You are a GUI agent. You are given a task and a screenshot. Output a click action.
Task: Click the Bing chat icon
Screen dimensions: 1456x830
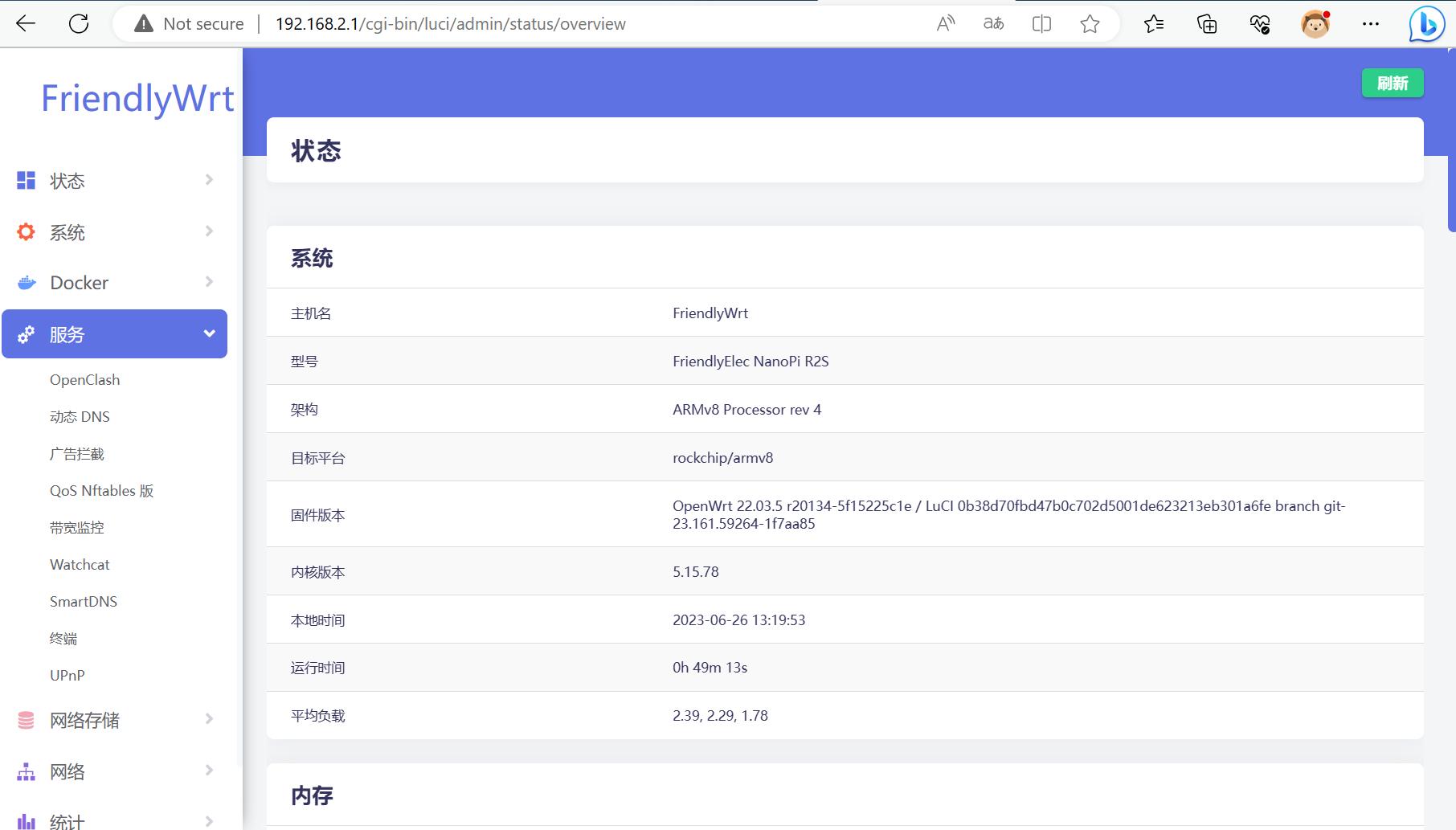[x=1426, y=25]
